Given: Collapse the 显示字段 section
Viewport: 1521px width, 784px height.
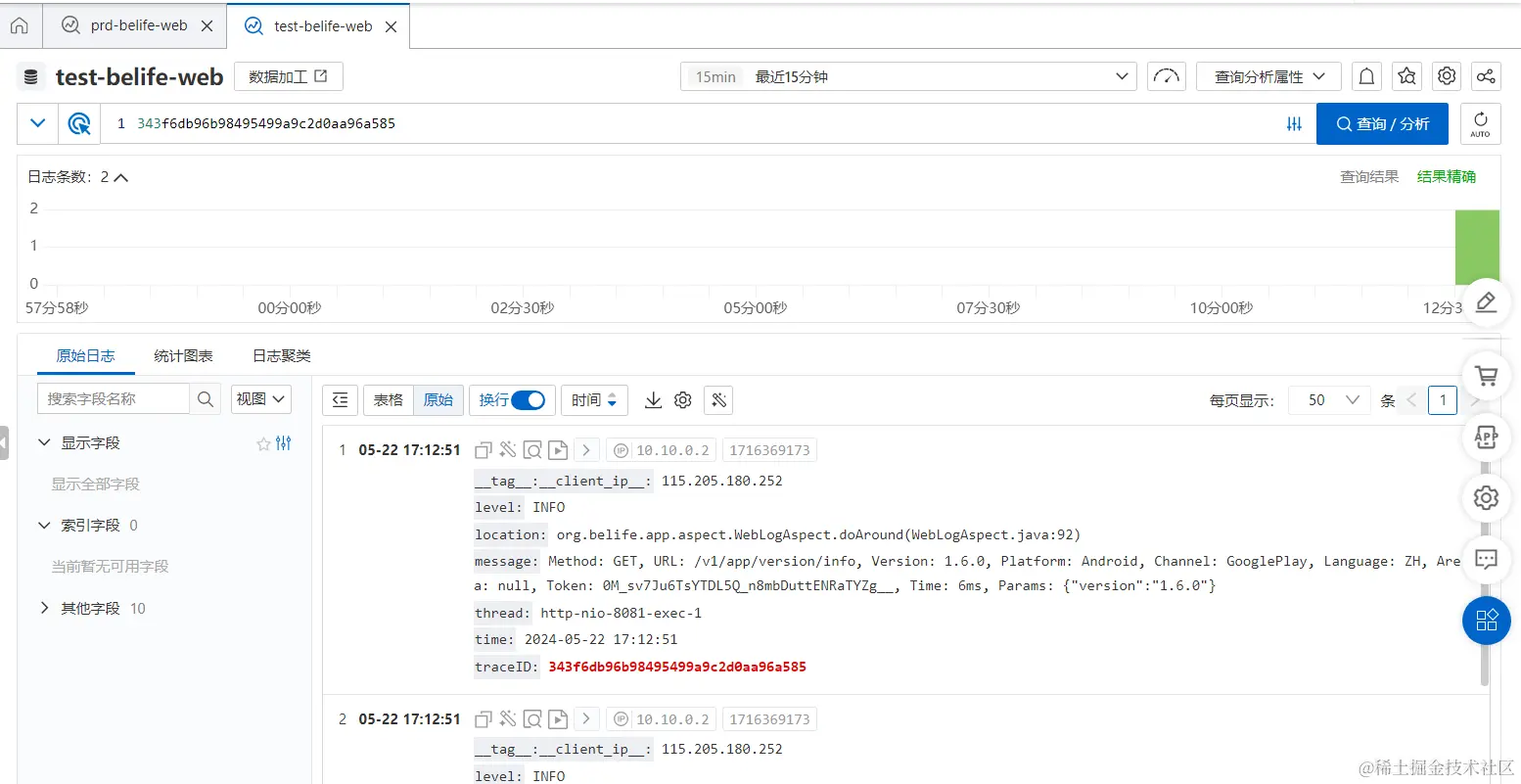Looking at the screenshot, I should 43,441.
